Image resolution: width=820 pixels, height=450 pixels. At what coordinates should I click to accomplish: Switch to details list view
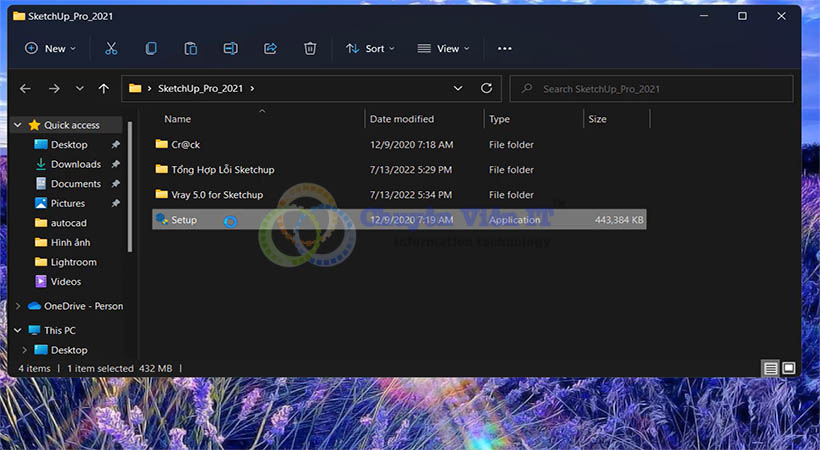pyautogui.click(x=771, y=368)
